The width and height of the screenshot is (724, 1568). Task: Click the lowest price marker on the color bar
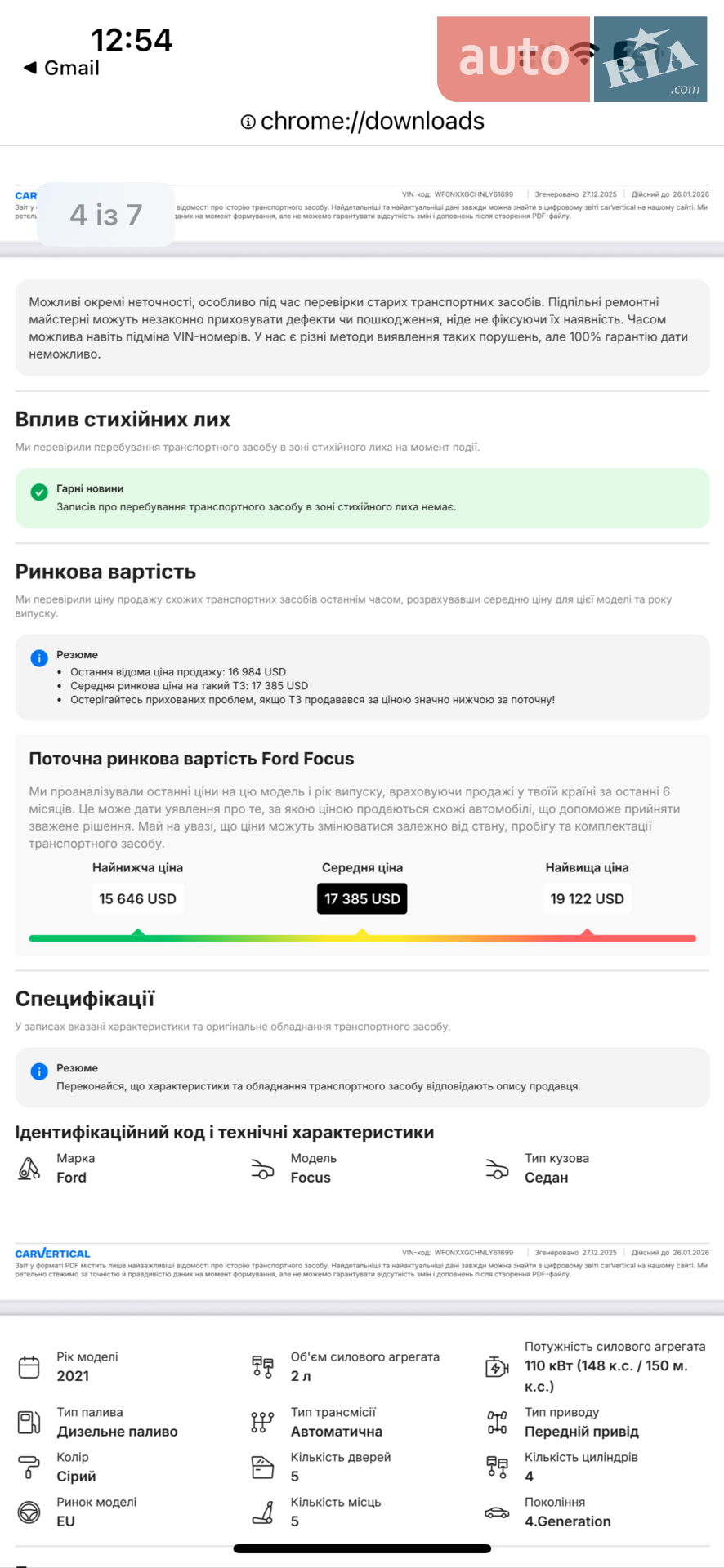138,933
